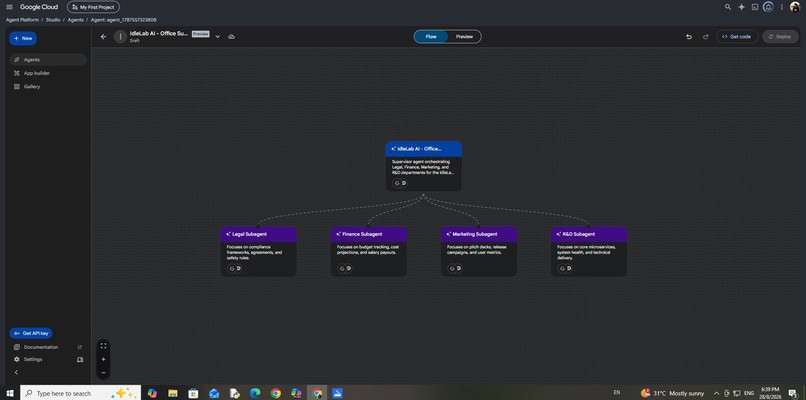Viewport: 806px width, 400px height.
Task: Open the Windows Start menu
Action: [x=10, y=393]
